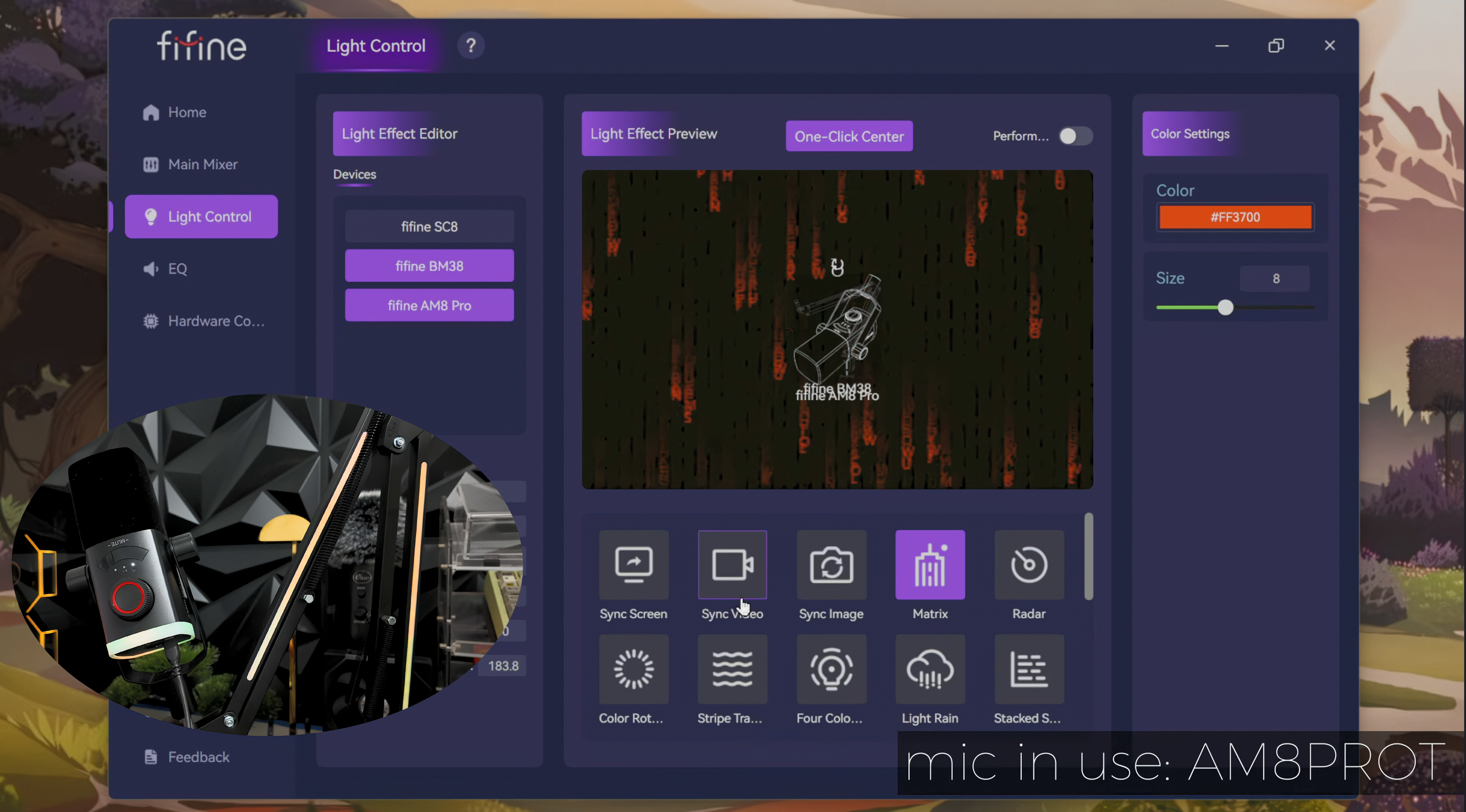Screen dimensions: 1466x812
Task: Click the Size slider handle
Action: click(x=1225, y=307)
